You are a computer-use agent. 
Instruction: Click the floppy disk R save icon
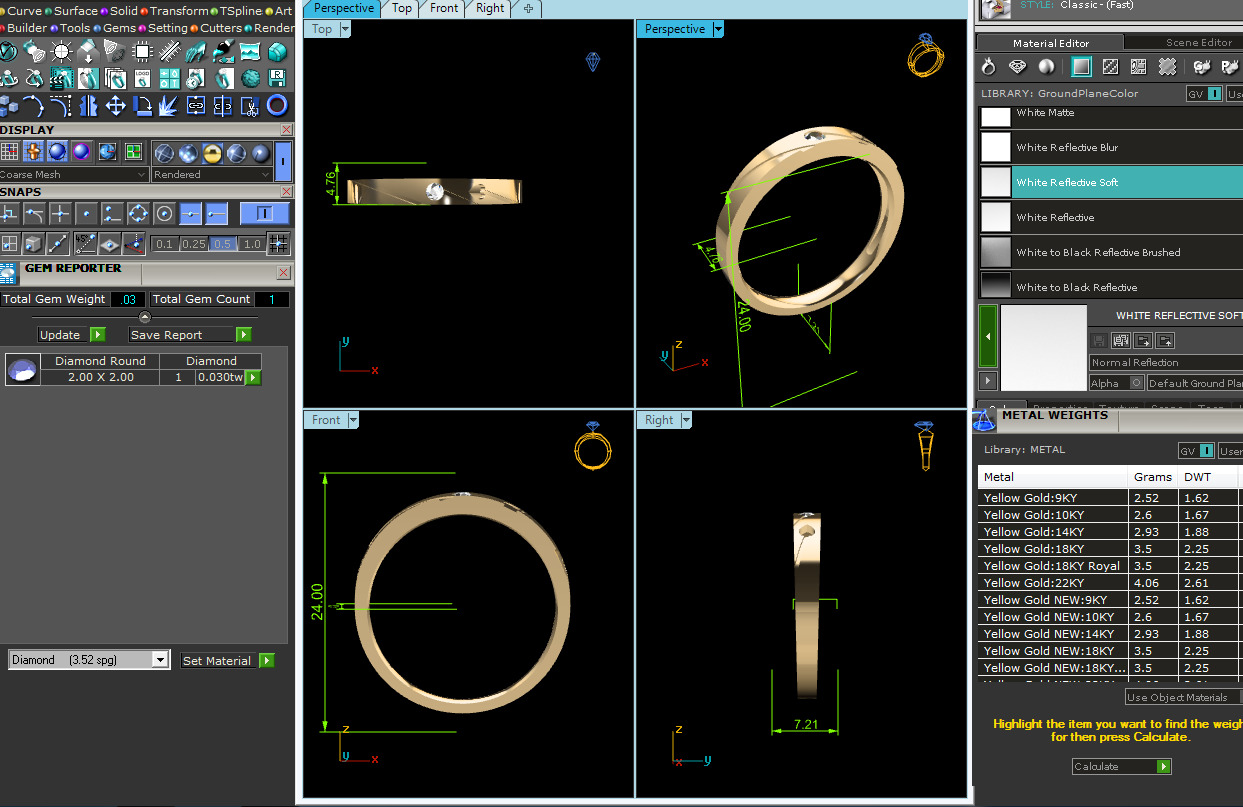pyautogui.click(x=277, y=79)
